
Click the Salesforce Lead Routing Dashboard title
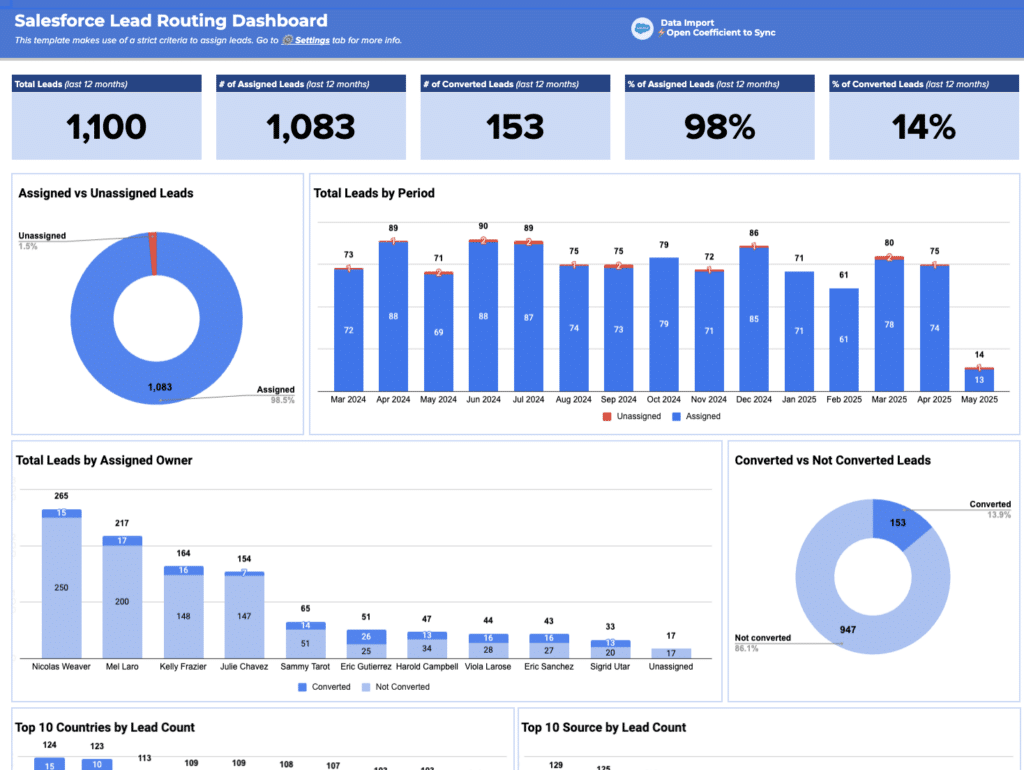pos(171,20)
